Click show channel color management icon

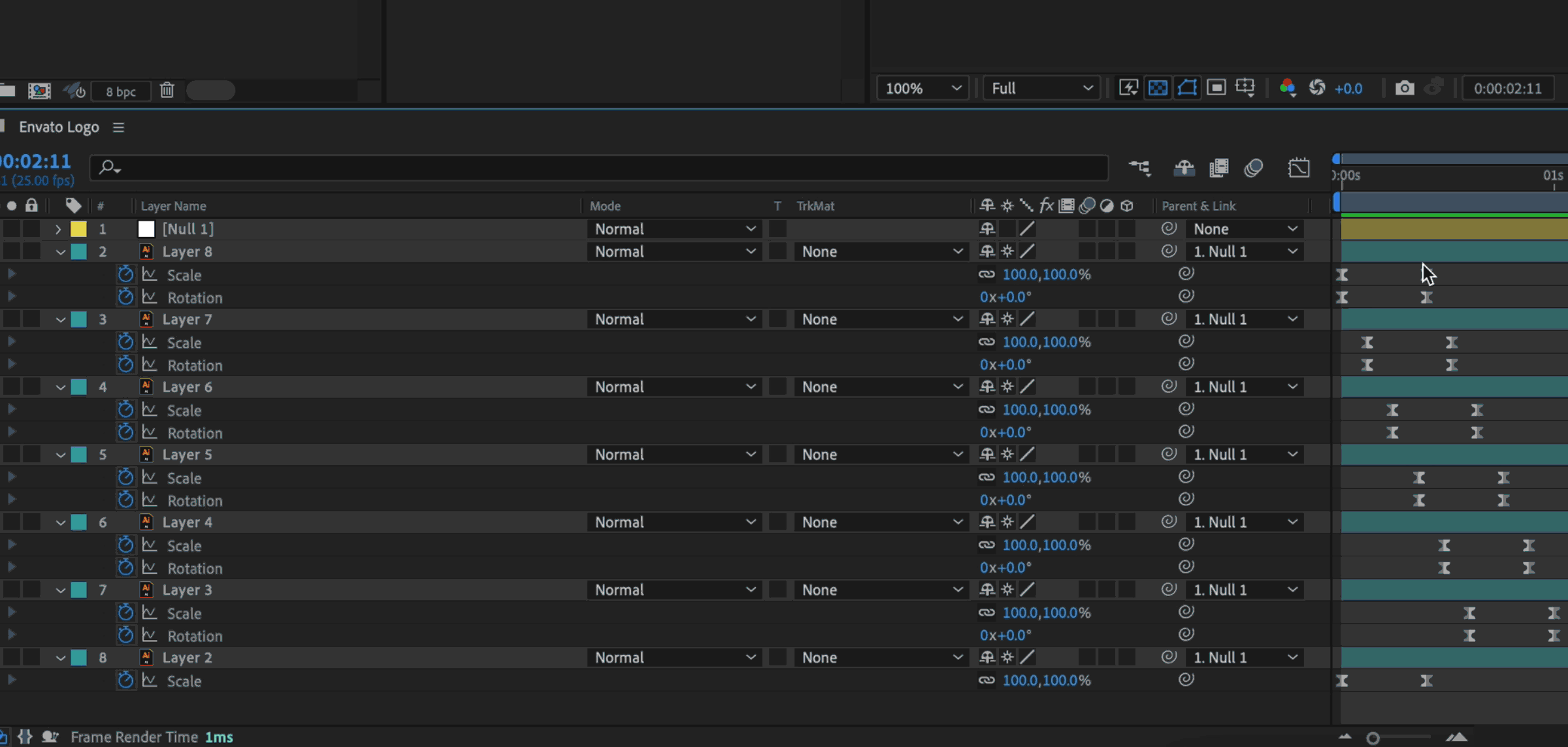[x=1287, y=88]
